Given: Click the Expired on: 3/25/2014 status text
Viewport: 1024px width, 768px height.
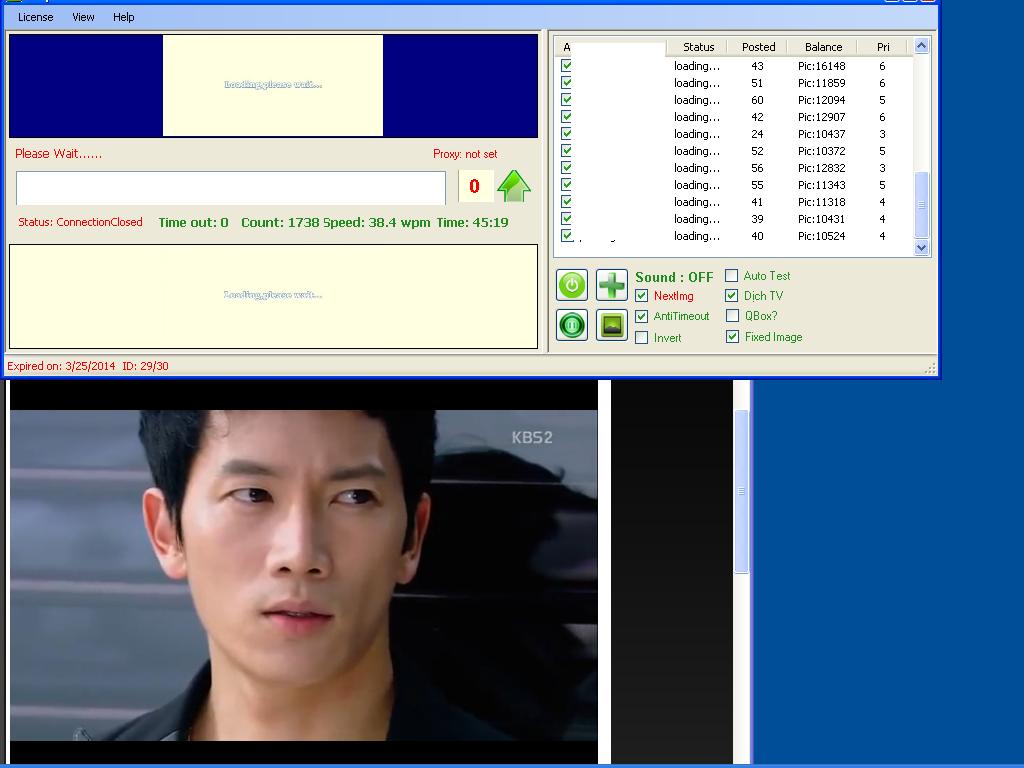Looking at the screenshot, I should (61, 366).
